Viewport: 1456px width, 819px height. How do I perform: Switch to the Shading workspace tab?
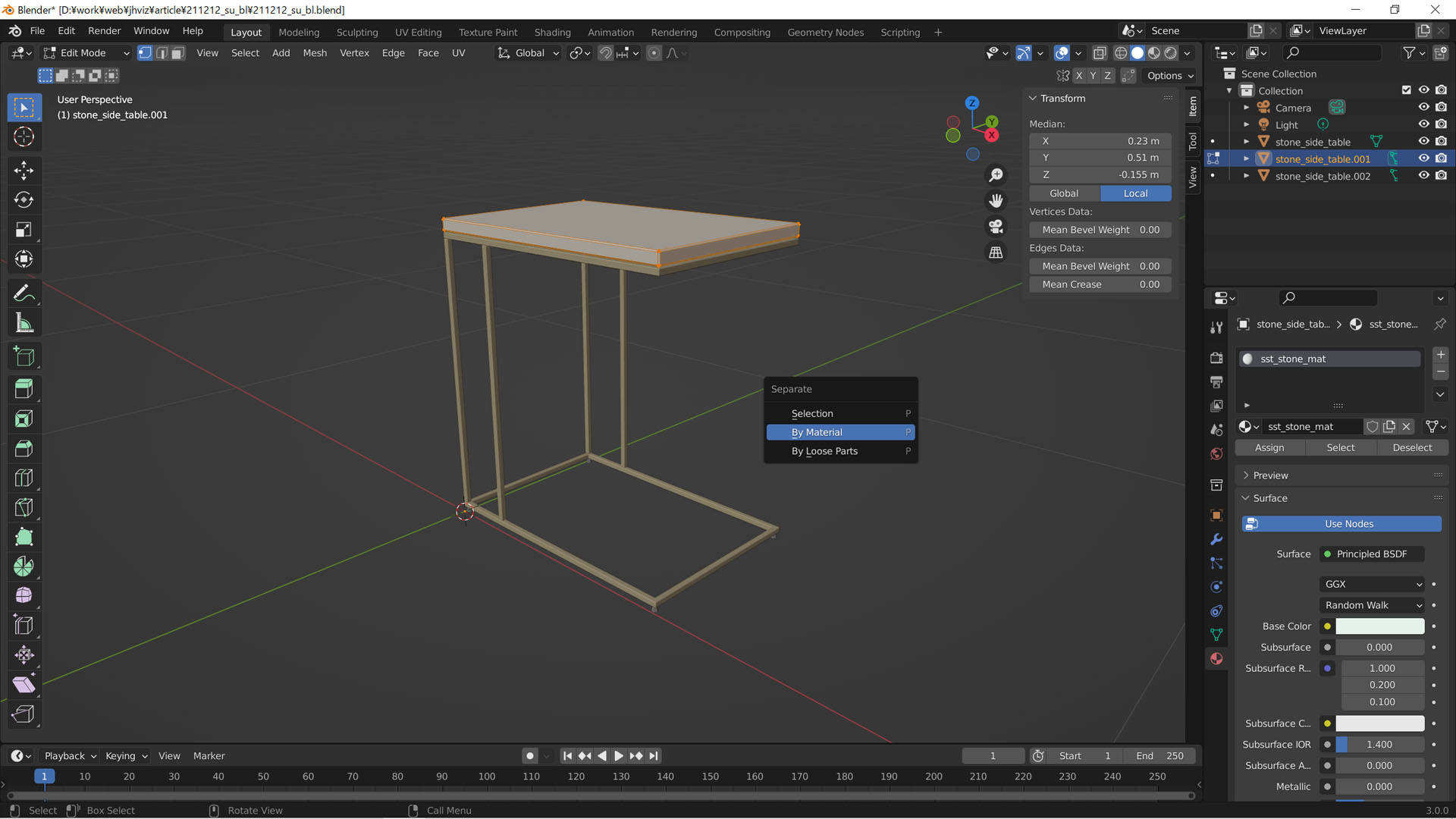coord(552,33)
